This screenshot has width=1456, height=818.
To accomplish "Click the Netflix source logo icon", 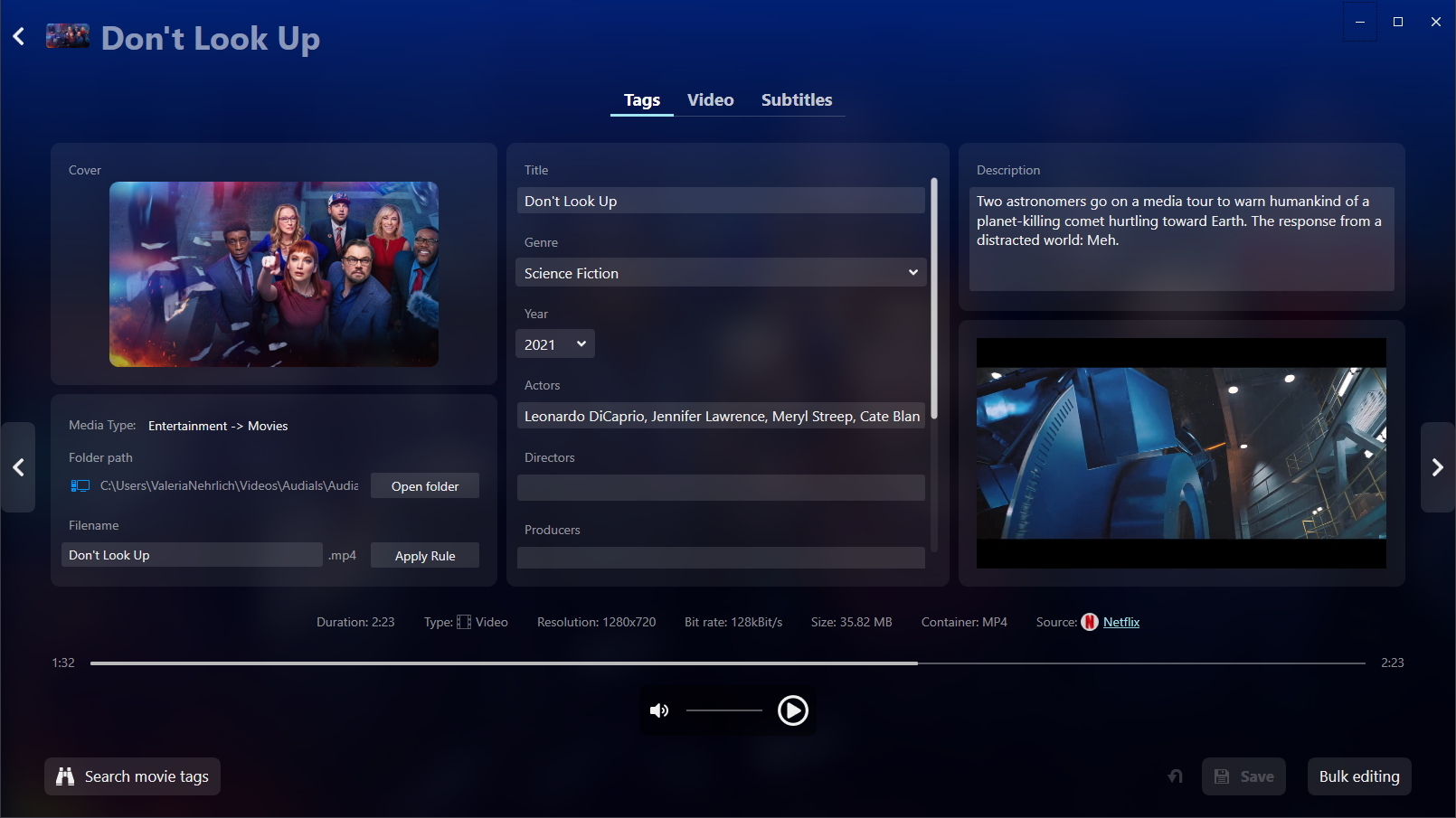I will pyautogui.click(x=1089, y=622).
